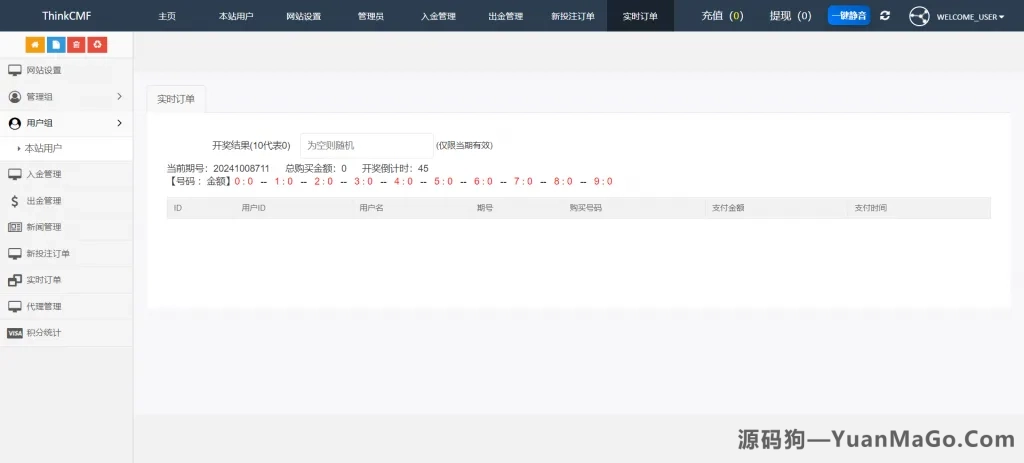Open the WELCOME_USER dropdown menu
1024x463 pixels.
(x=970, y=17)
